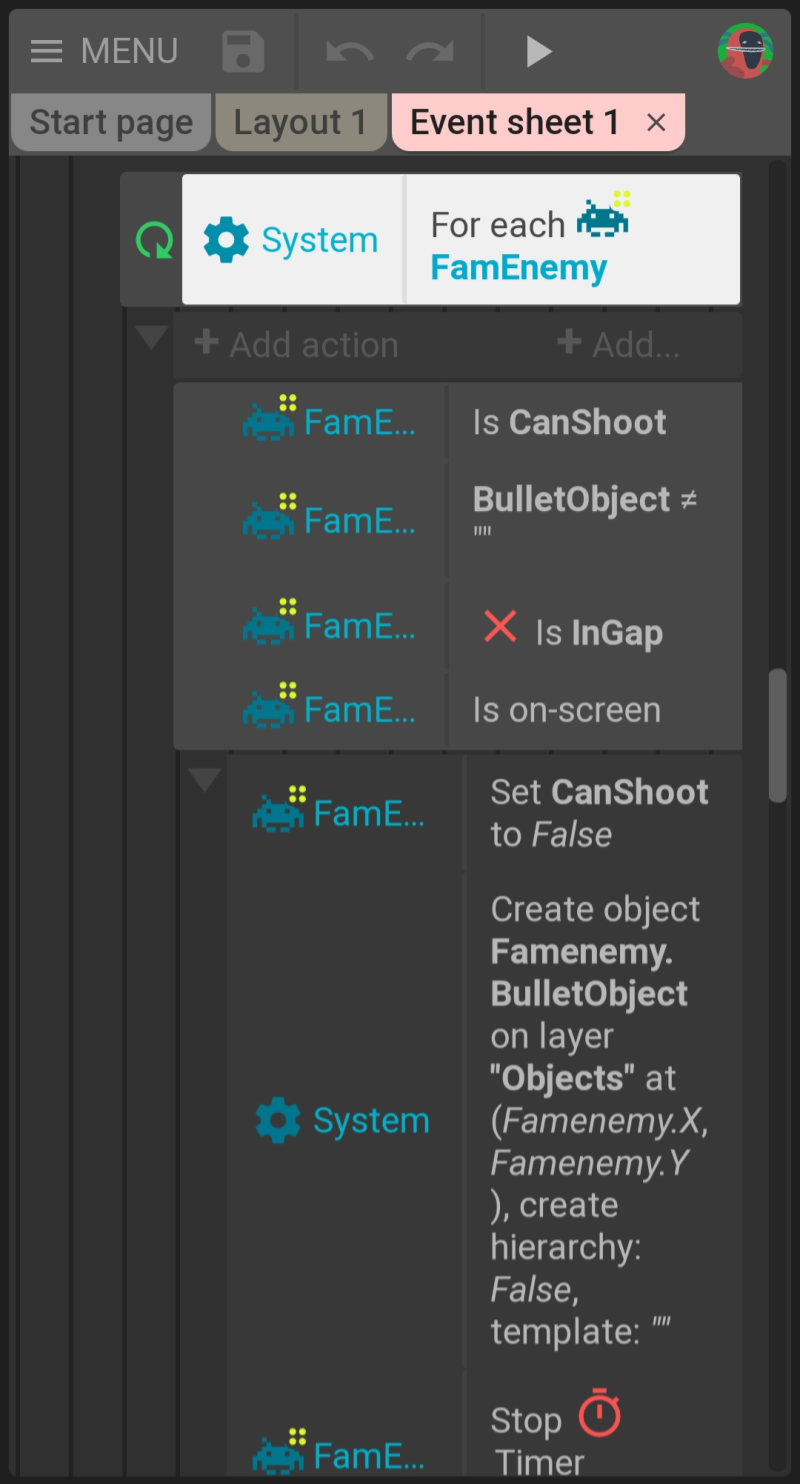Close the Event sheet 1 tab

[656, 123]
